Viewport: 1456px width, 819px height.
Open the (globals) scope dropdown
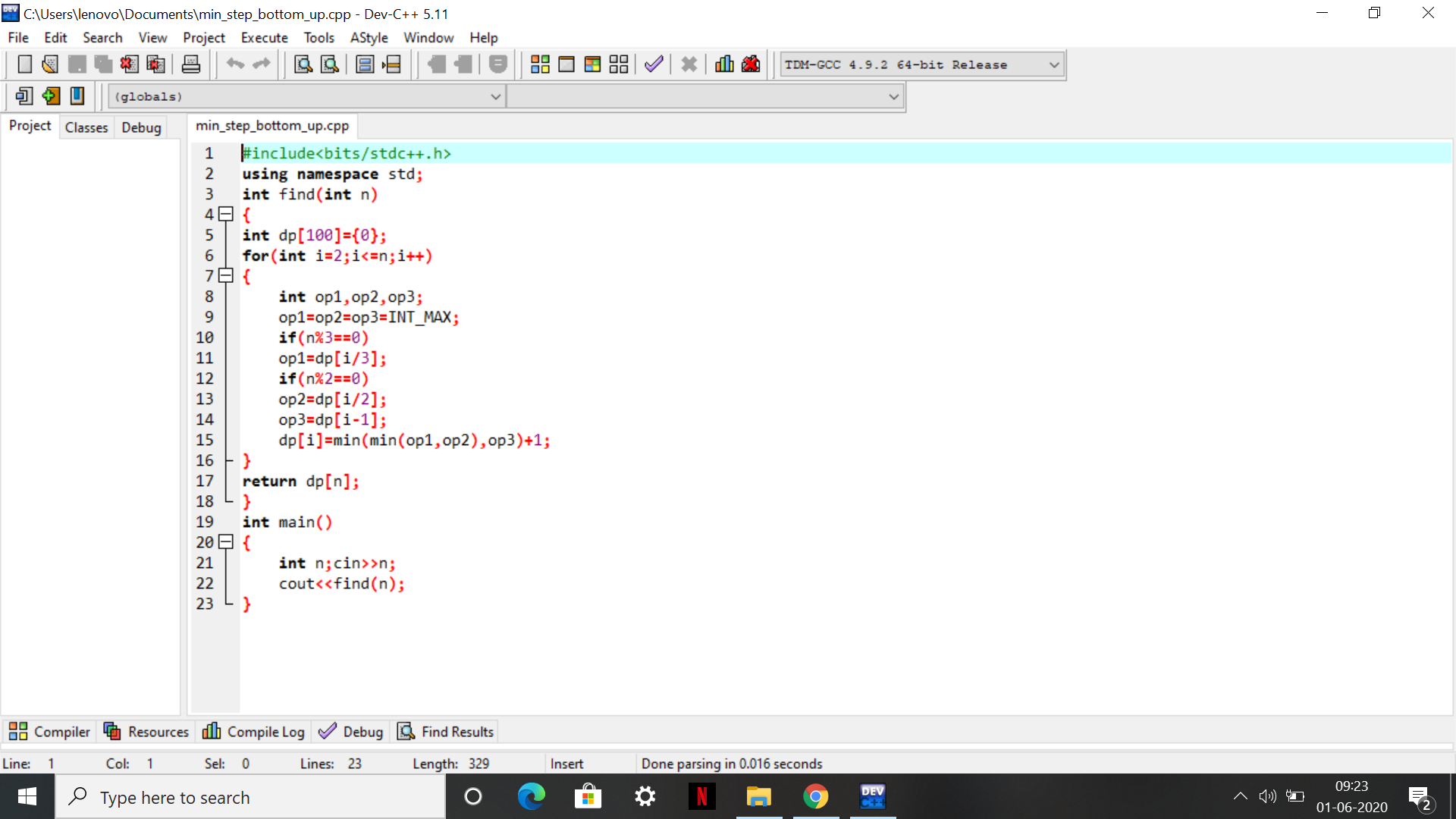click(x=307, y=97)
